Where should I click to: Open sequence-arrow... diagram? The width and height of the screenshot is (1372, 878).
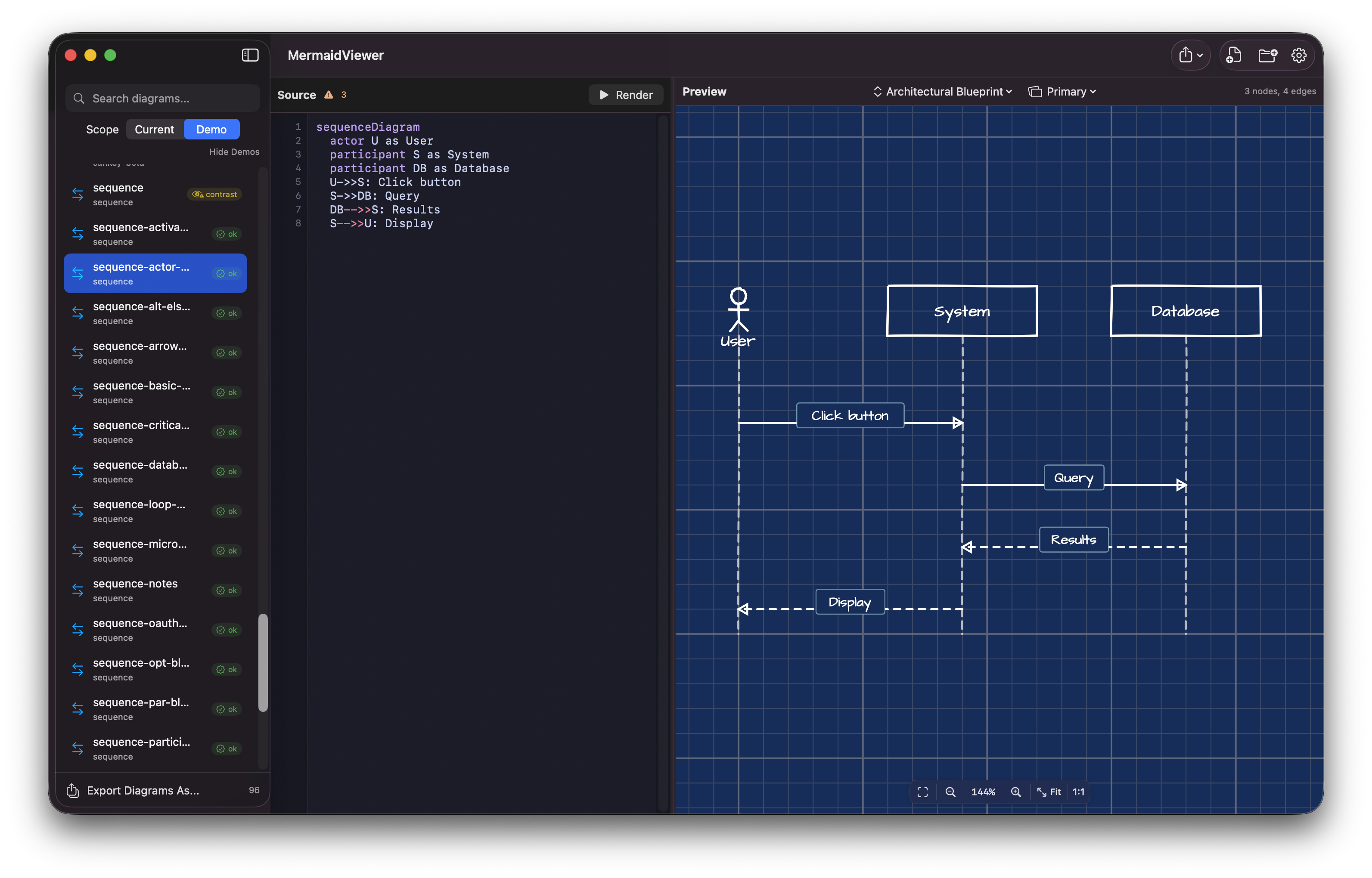[x=155, y=353]
